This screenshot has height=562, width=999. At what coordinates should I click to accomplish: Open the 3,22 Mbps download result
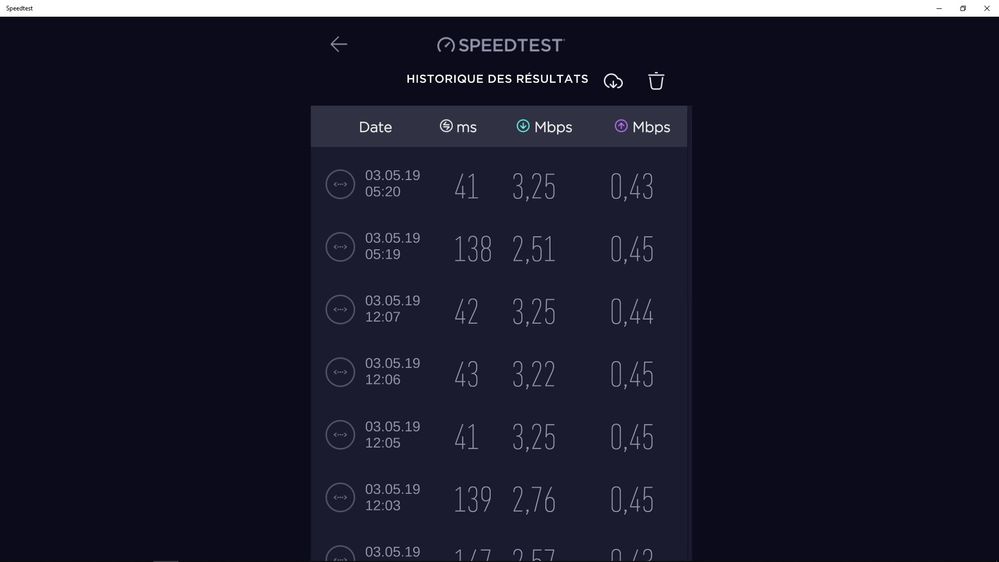pyautogui.click(x=499, y=373)
